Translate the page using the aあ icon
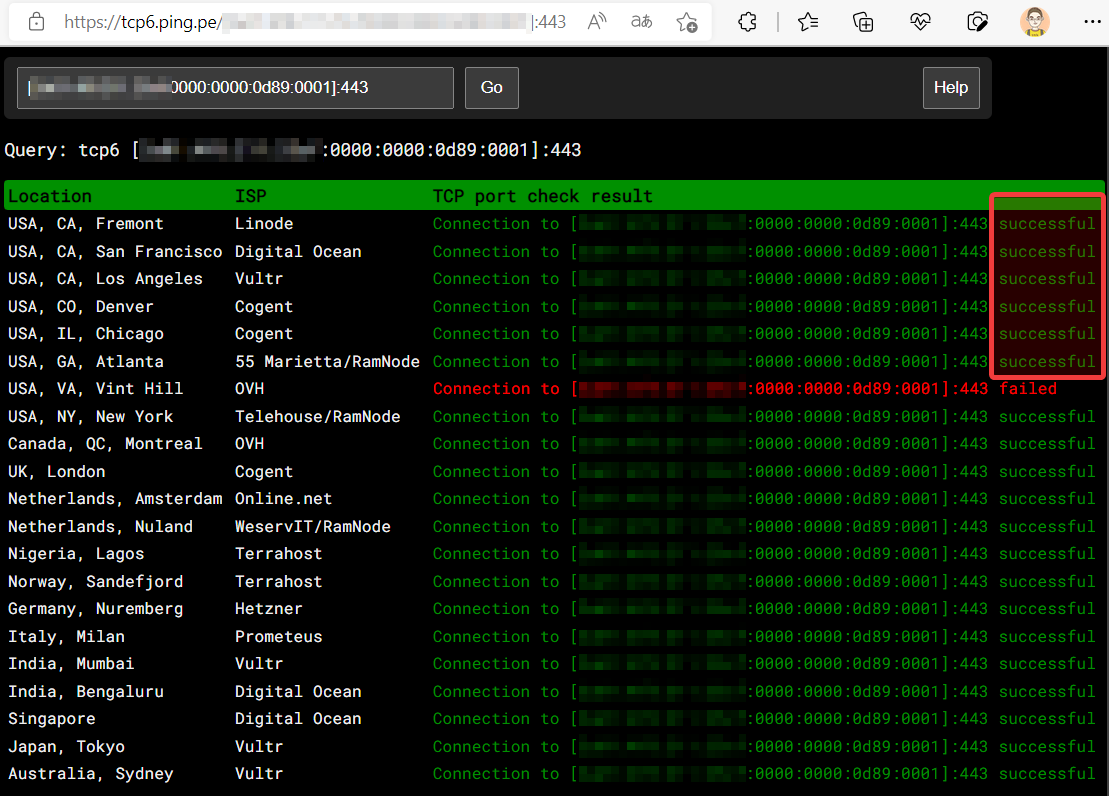 [x=641, y=20]
